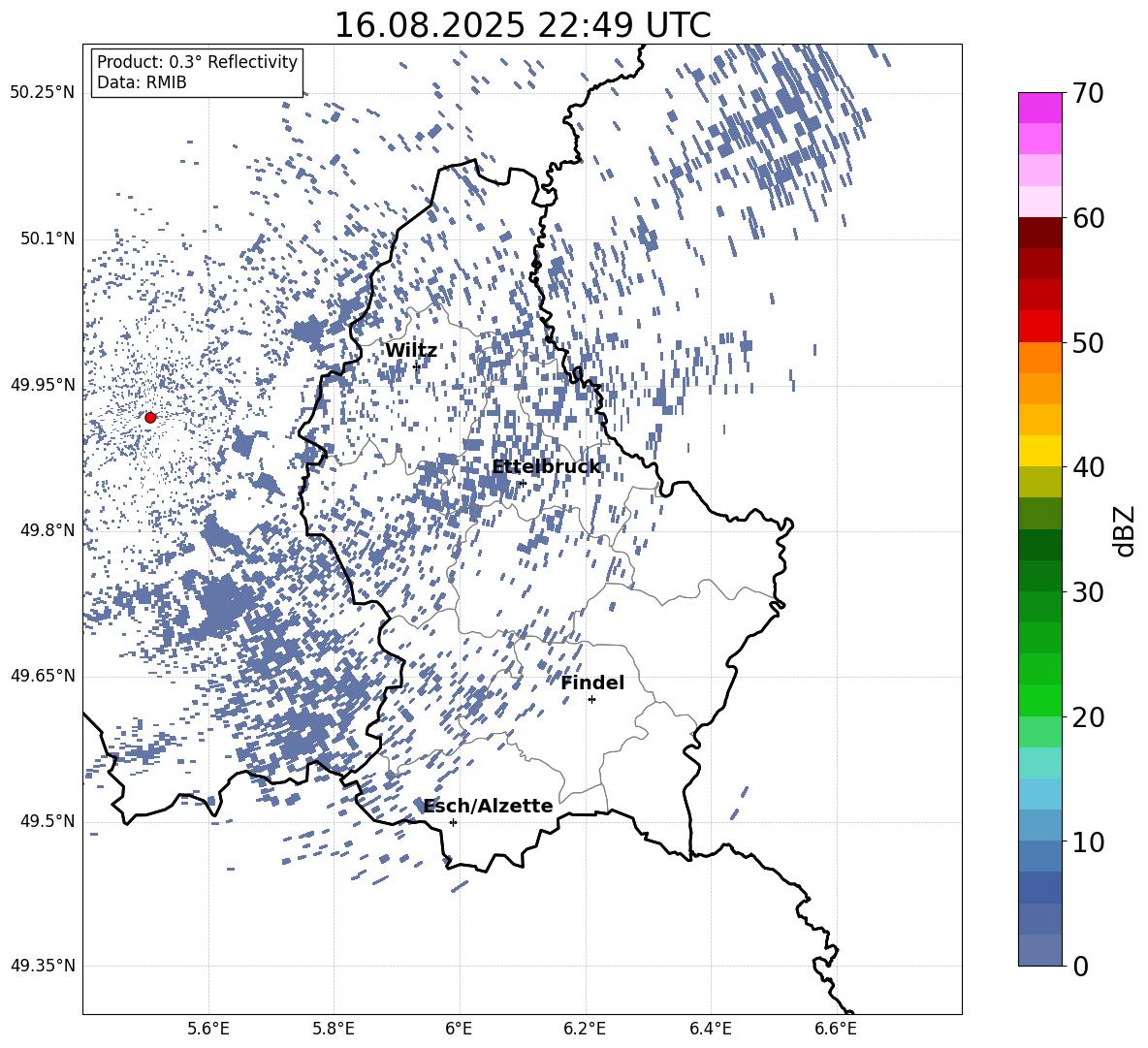
Task: Click the Wiltz city label
Action: [411, 351]
